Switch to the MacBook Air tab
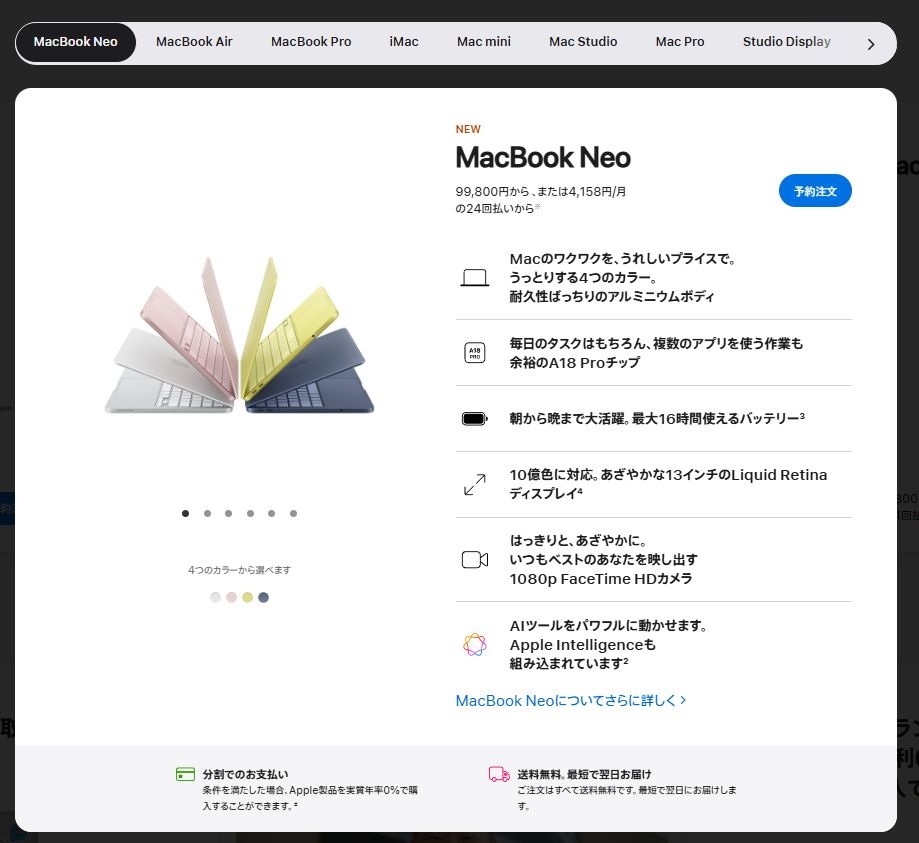The width and height of the screenshot is (919, 843). tap(194, 42)
